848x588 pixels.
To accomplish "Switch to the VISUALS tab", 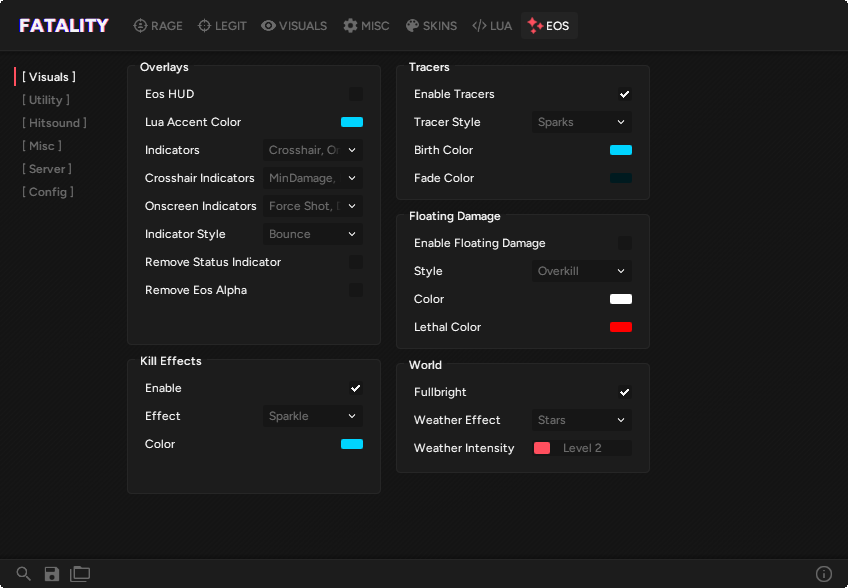I will click(294, 25).
